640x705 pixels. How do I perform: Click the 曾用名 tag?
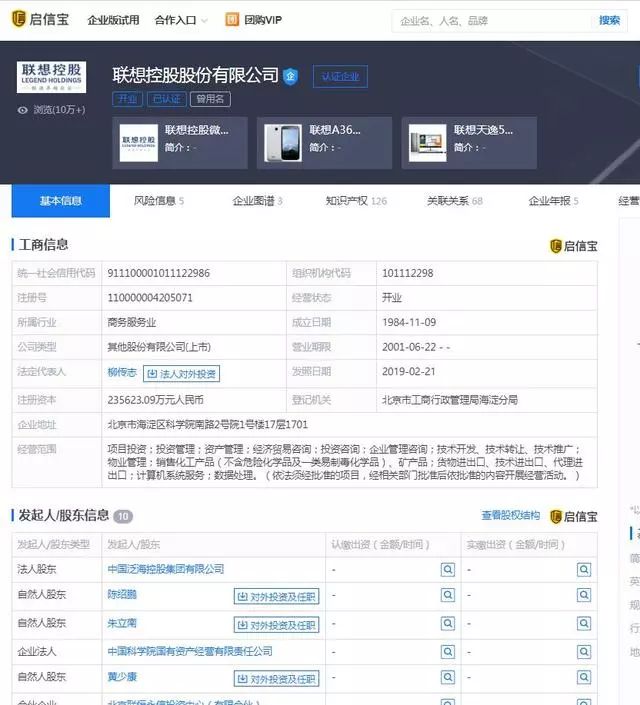click(210, 99)
